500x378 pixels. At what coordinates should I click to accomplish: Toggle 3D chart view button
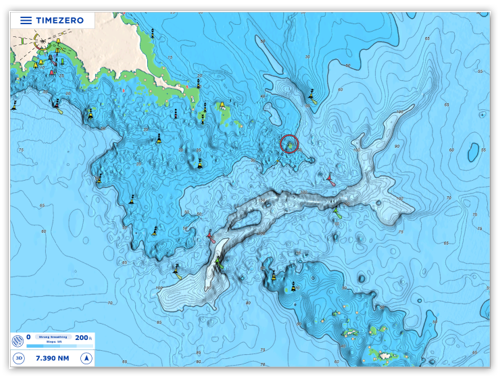[x=19, y=358]
